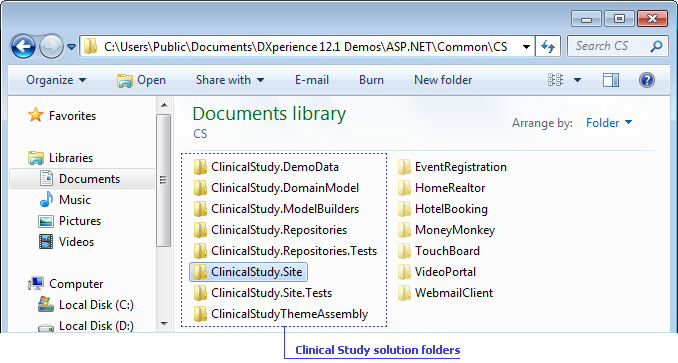The width and height of the screenshot is (678, 363).
Task: Toggle the preview pane
Action: [x=611, y=80]
